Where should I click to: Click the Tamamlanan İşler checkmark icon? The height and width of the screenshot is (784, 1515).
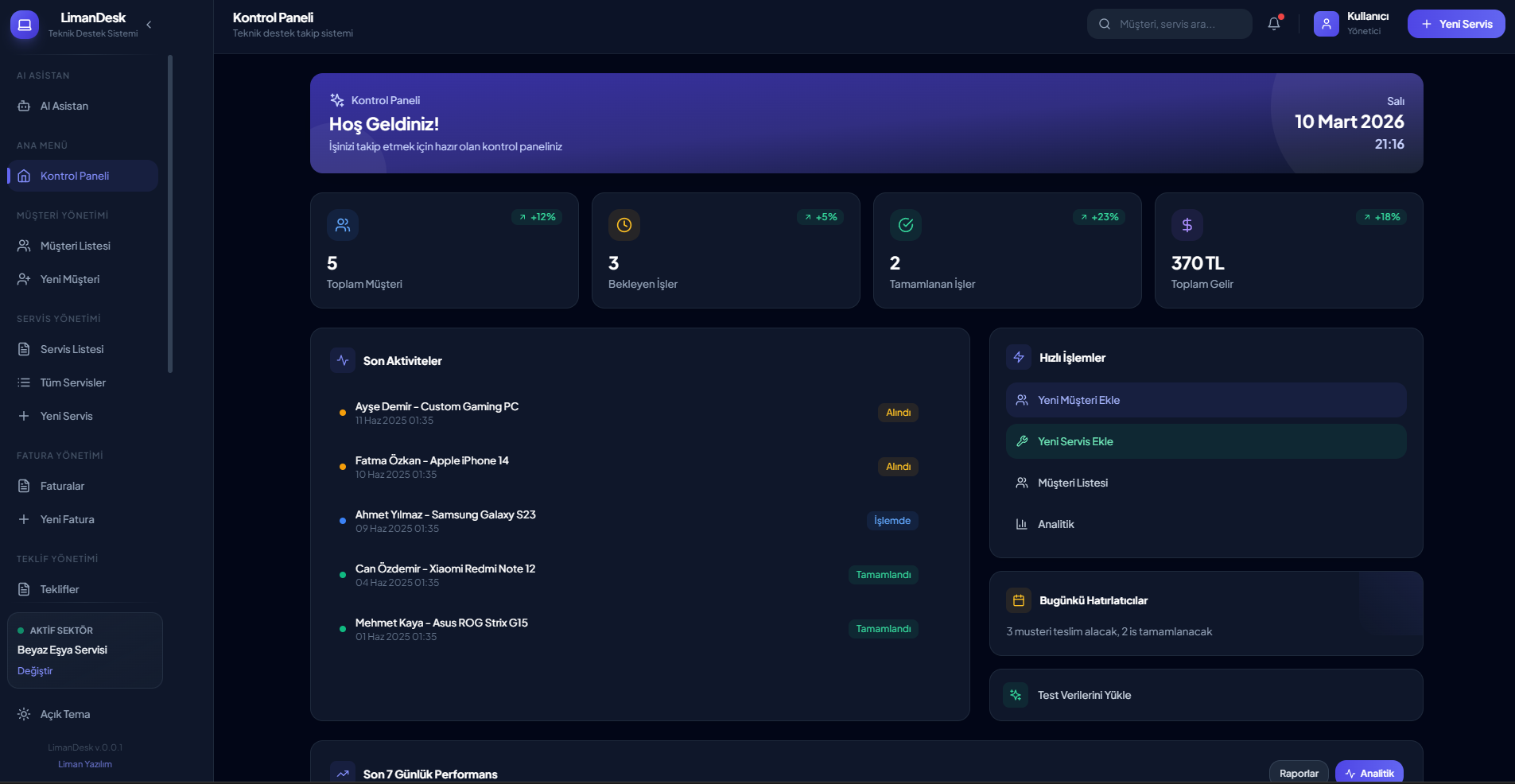(x=906, y=225)
